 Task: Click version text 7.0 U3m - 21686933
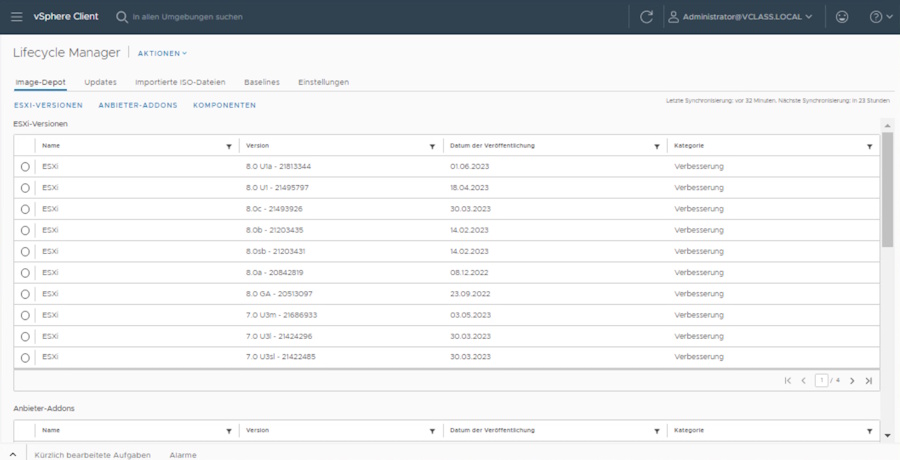pos(281,315)
